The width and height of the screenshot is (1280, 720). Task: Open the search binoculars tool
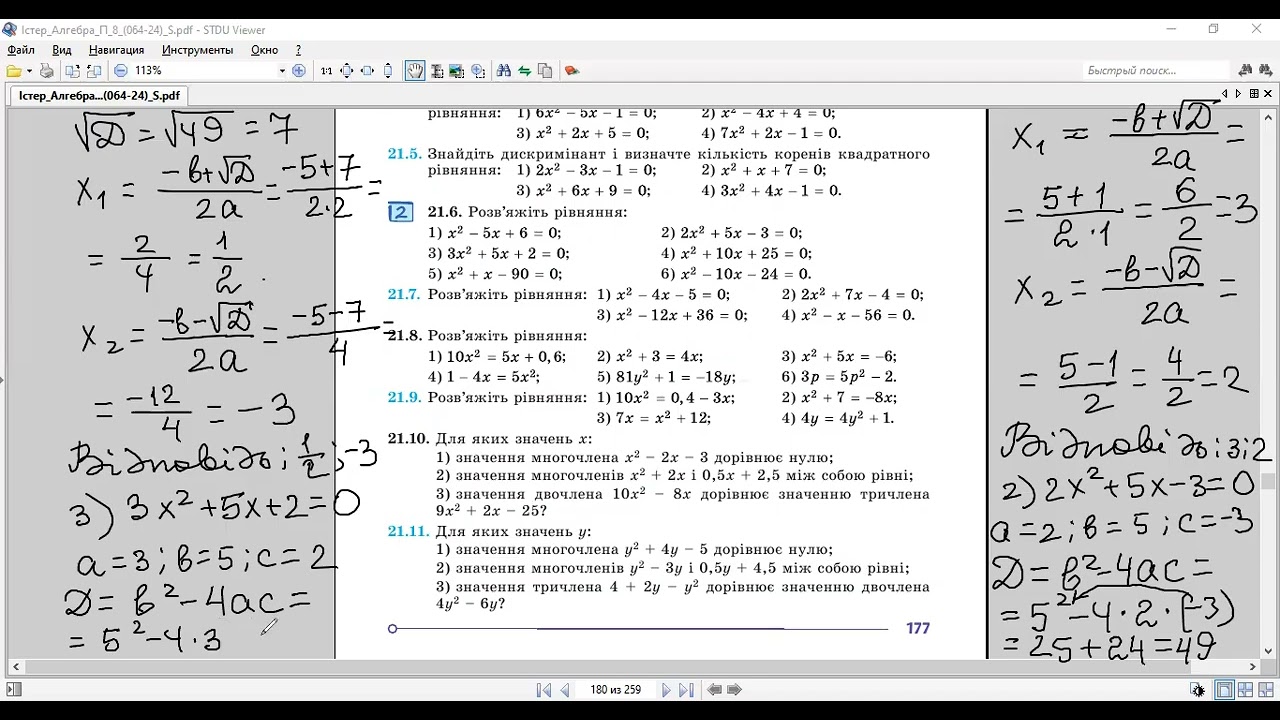pos(503,71)
